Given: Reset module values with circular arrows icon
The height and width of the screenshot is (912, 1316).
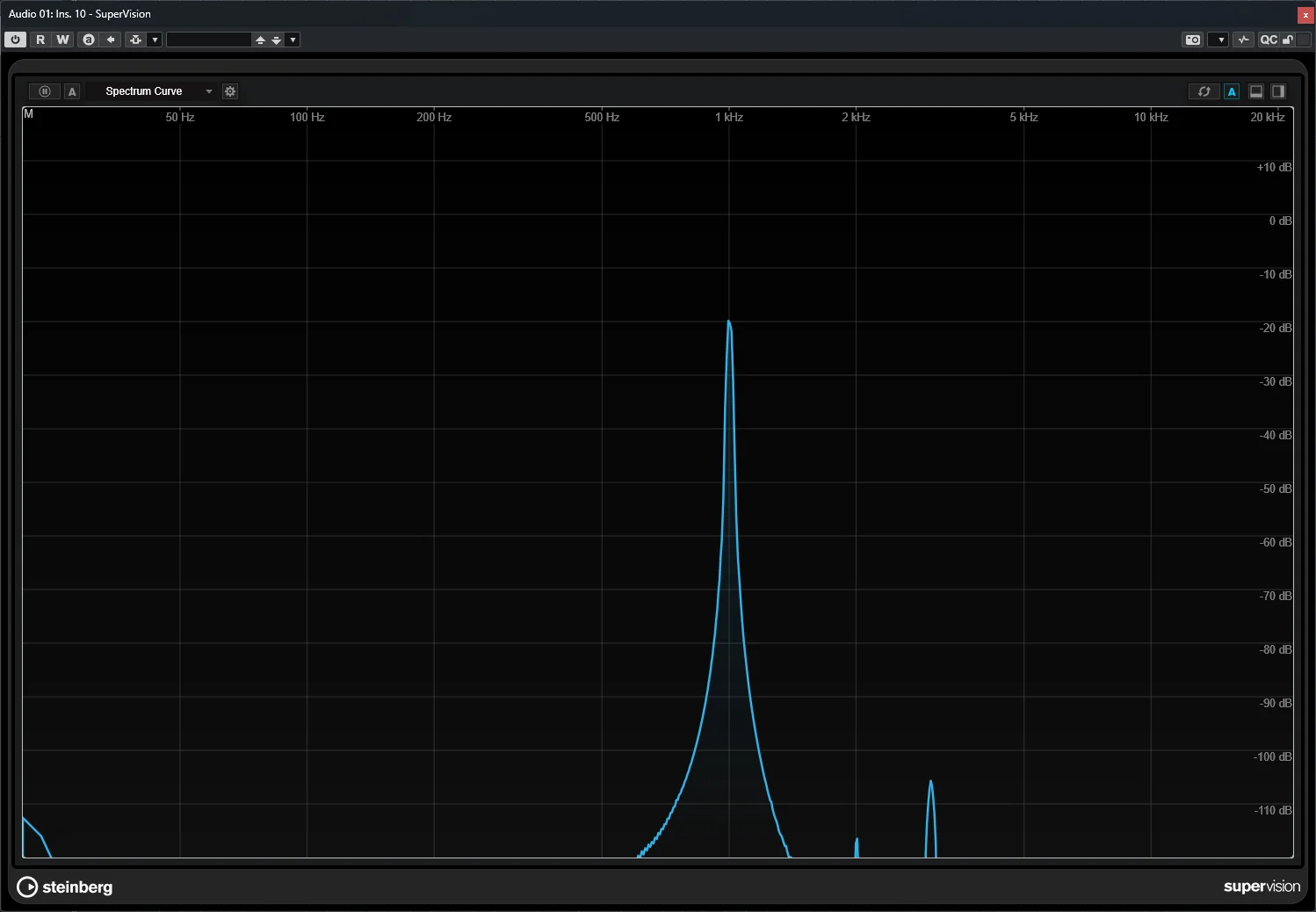Looking at the screenshot, I should tap(1204, 91).
